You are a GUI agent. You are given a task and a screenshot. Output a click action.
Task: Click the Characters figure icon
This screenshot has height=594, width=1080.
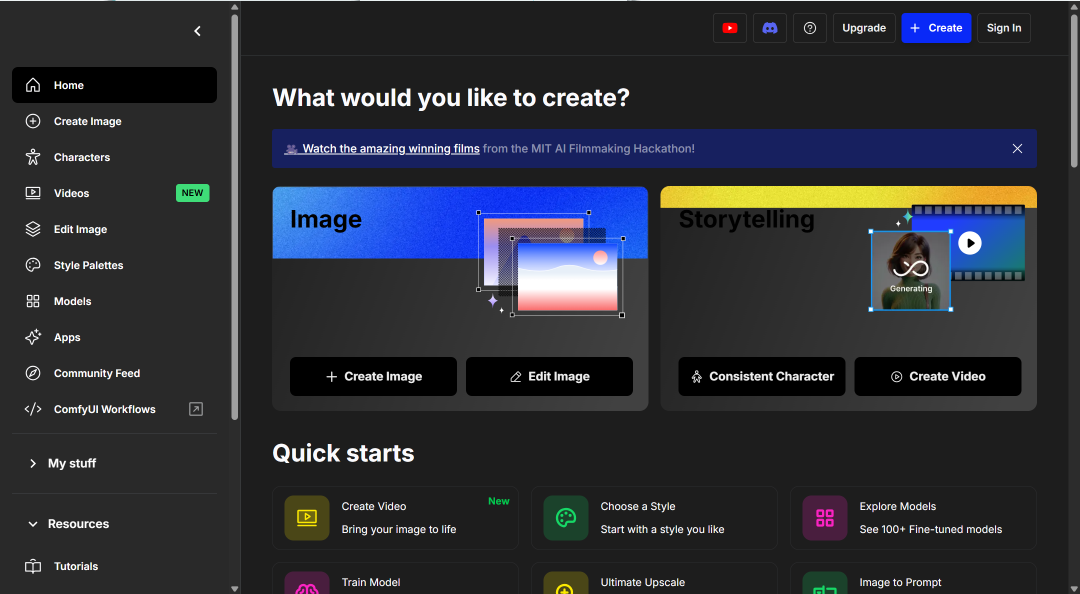click(33, 157)
